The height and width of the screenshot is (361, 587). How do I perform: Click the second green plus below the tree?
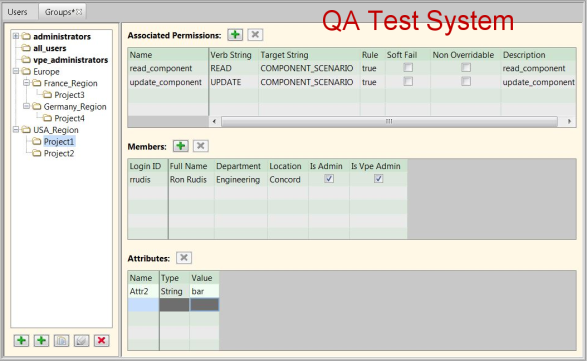41,340
